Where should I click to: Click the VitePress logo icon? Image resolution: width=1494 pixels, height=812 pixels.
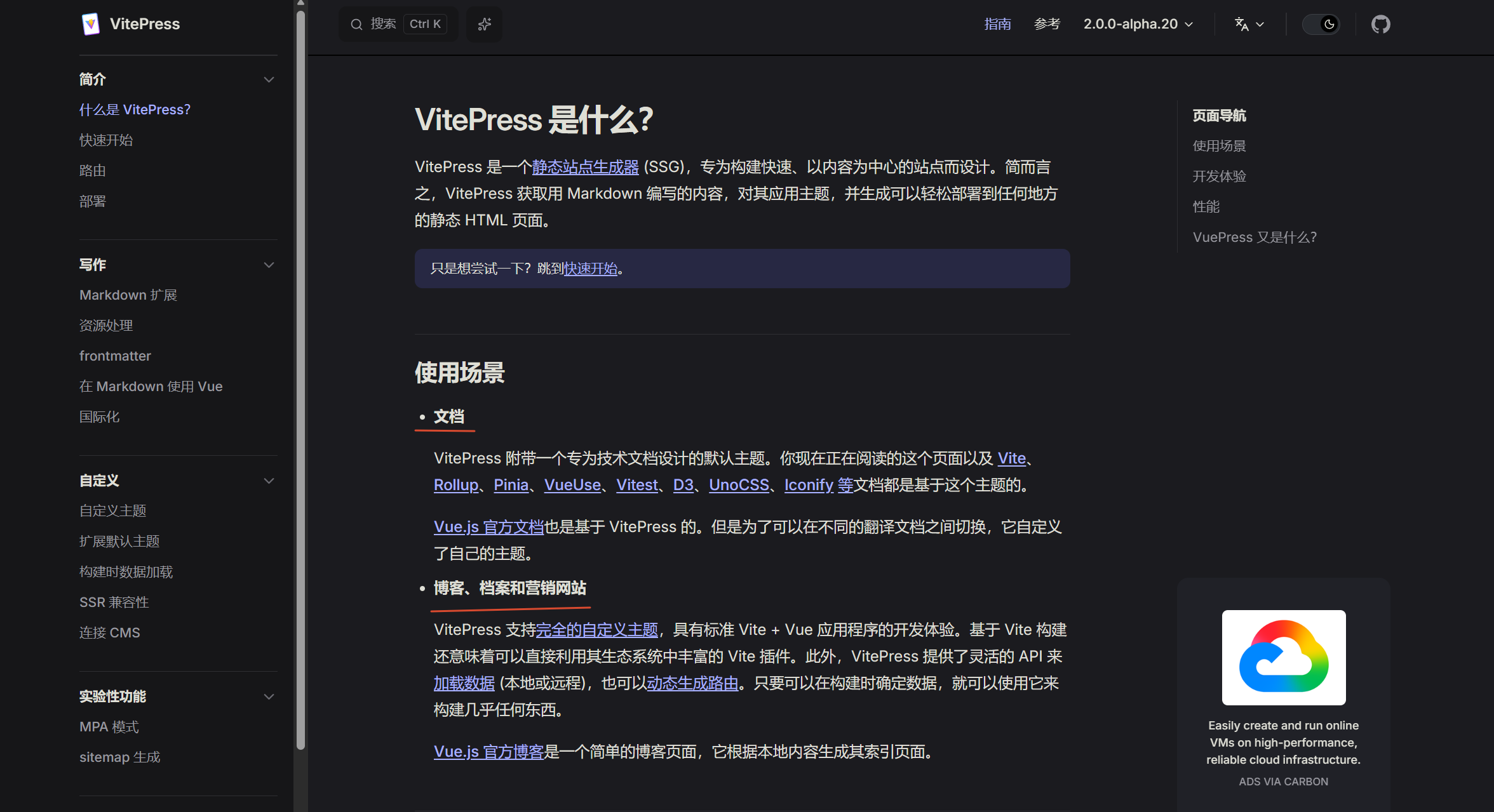(x=91, y=24)
